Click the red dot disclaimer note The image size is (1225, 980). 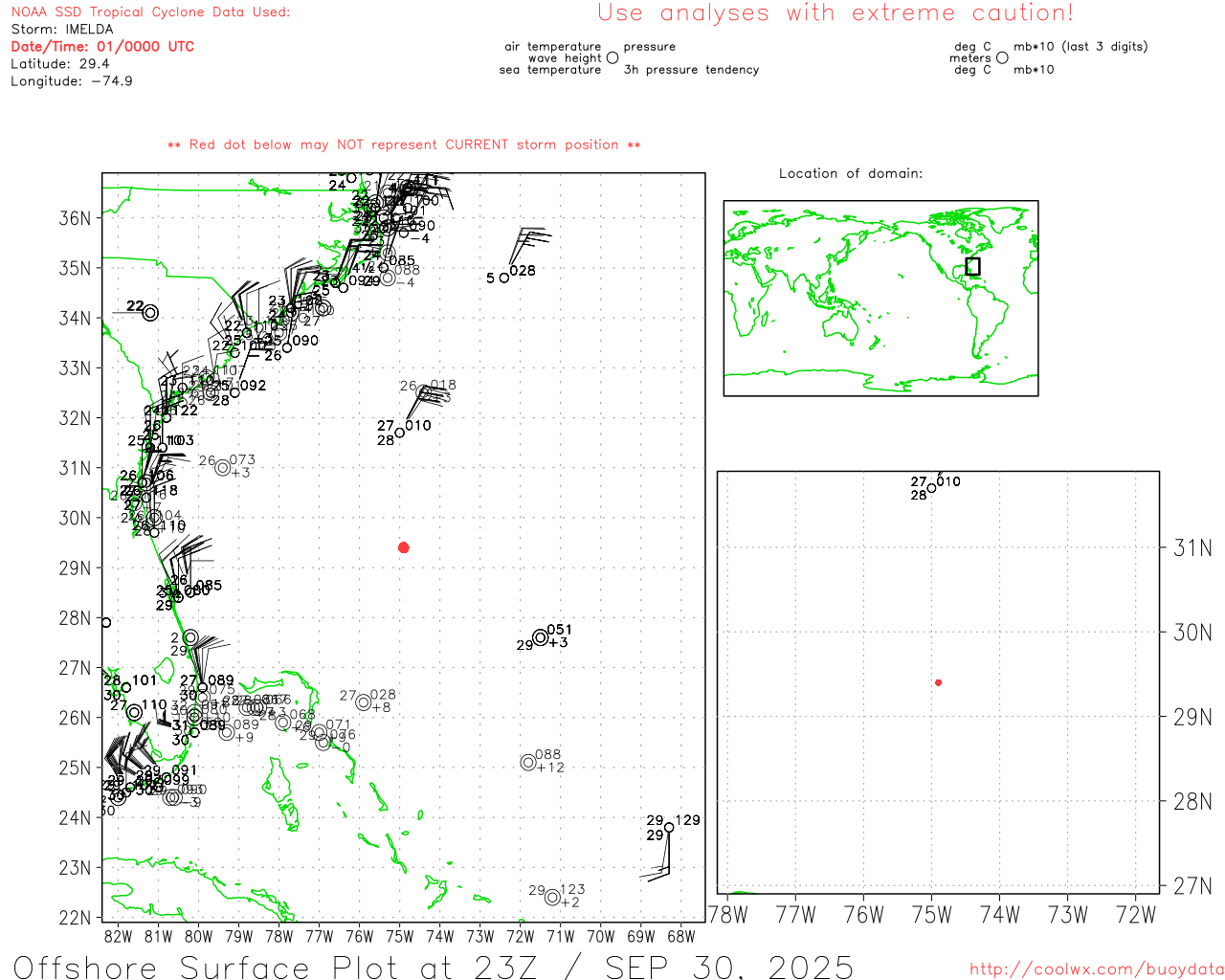404,145
